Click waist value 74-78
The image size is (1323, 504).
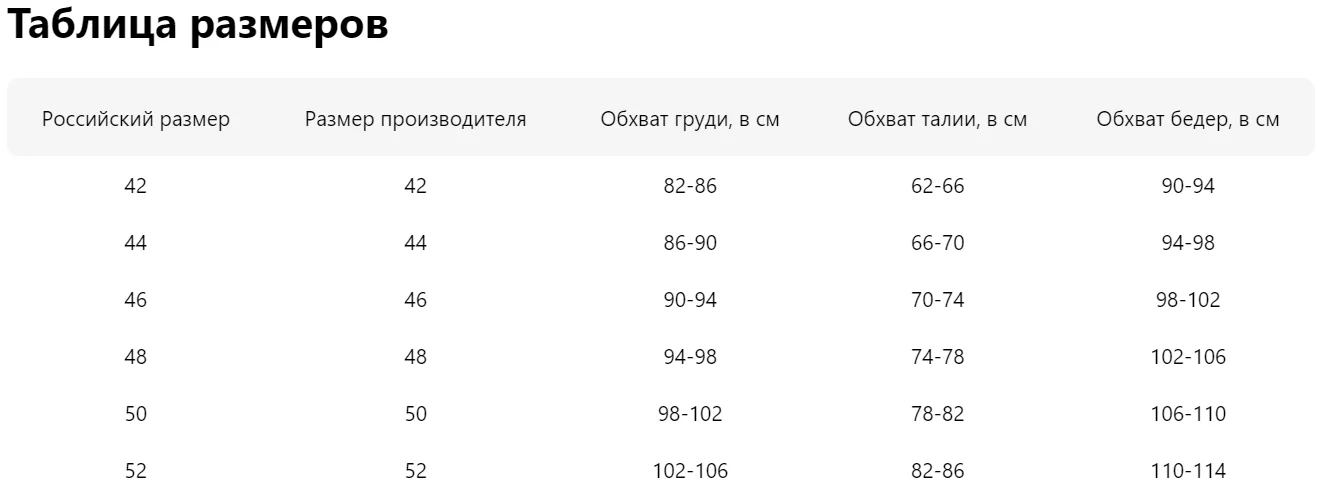point(938,357)
